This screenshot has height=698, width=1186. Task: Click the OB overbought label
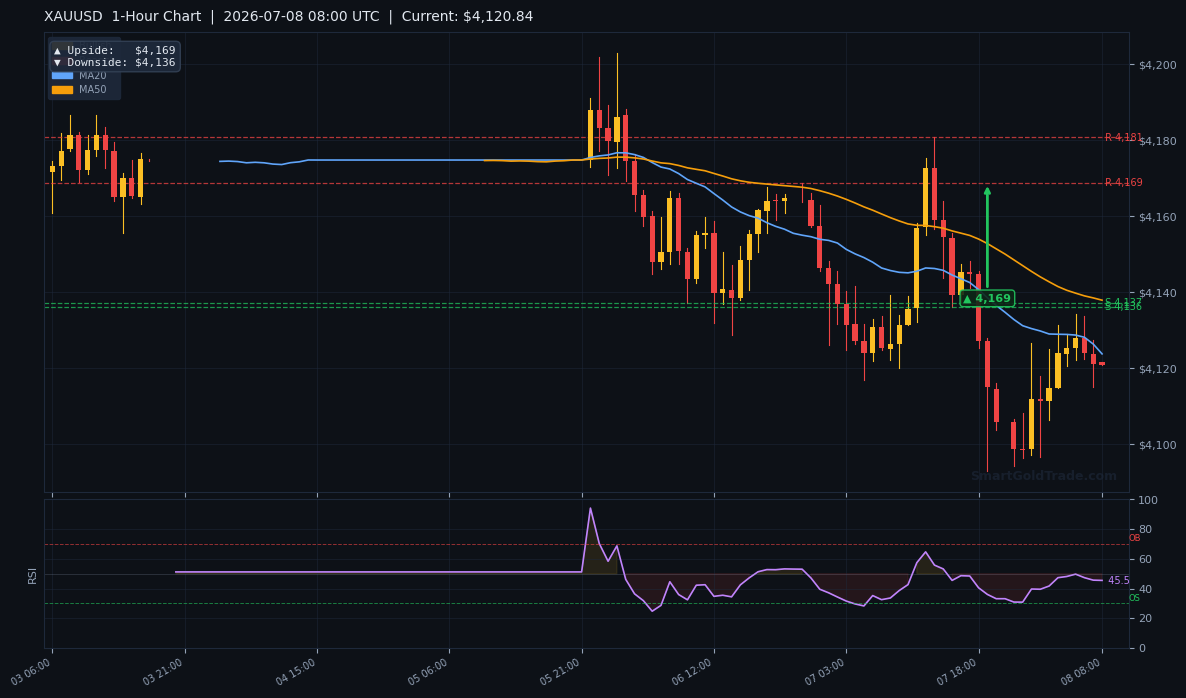click(x=1135, y=538)
